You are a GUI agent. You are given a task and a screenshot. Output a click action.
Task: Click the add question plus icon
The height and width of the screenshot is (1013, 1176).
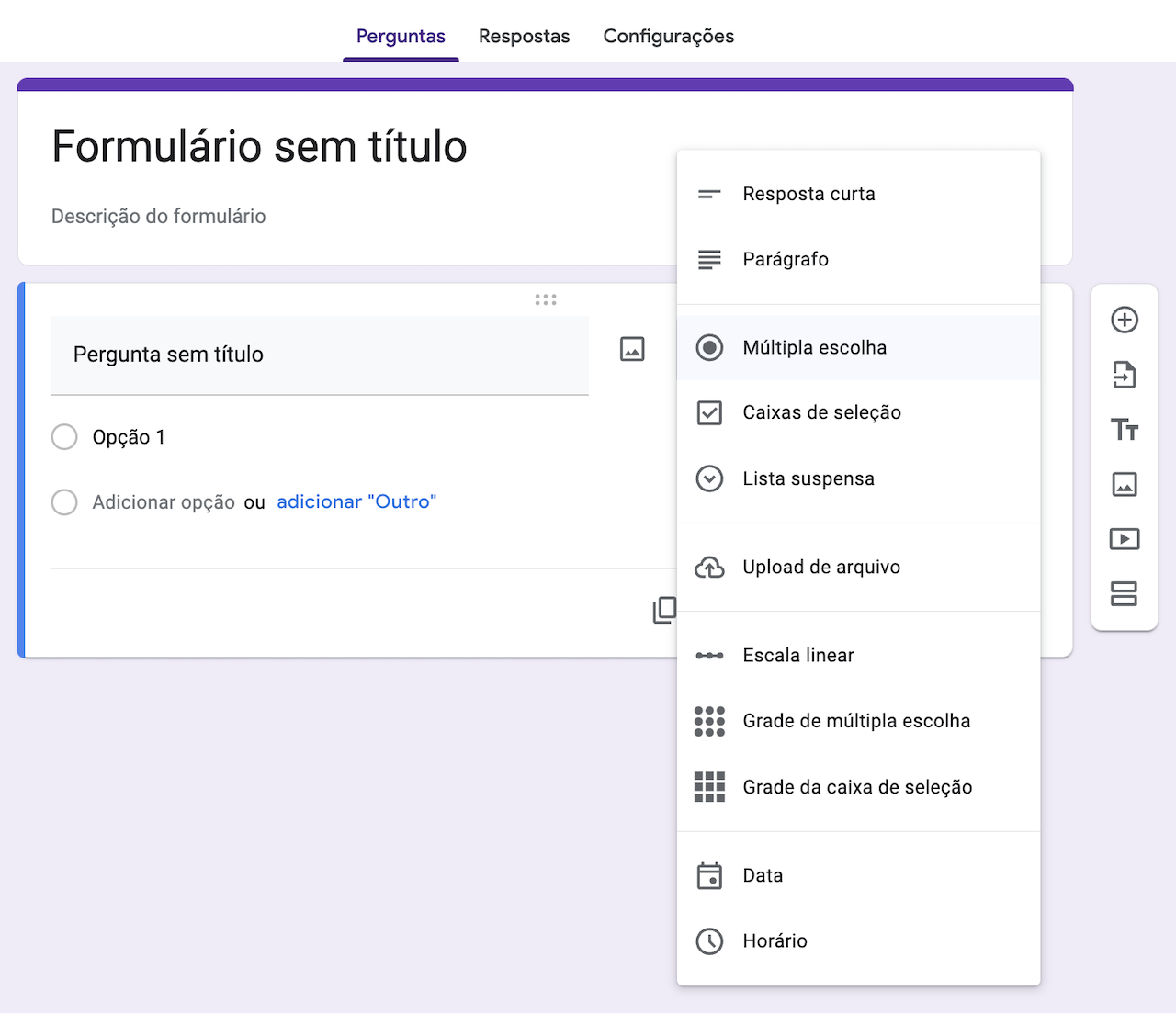1125,320
